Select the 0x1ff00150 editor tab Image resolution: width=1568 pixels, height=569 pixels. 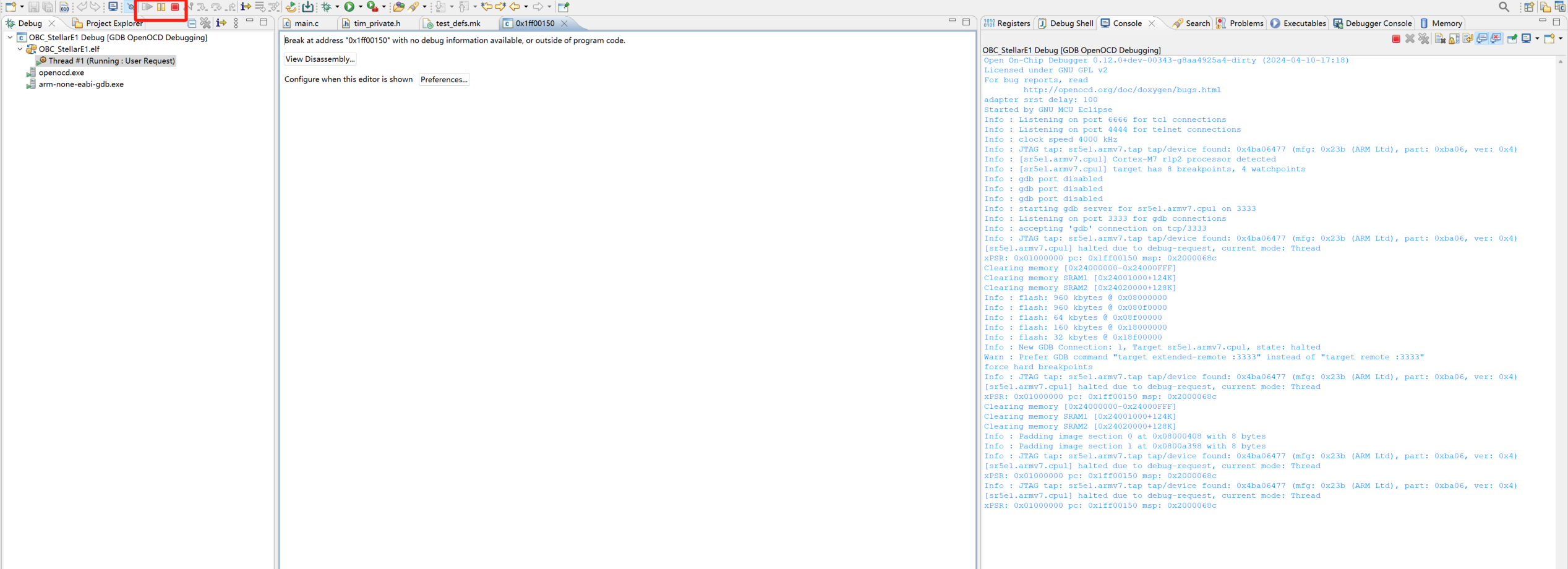point(535,24)
